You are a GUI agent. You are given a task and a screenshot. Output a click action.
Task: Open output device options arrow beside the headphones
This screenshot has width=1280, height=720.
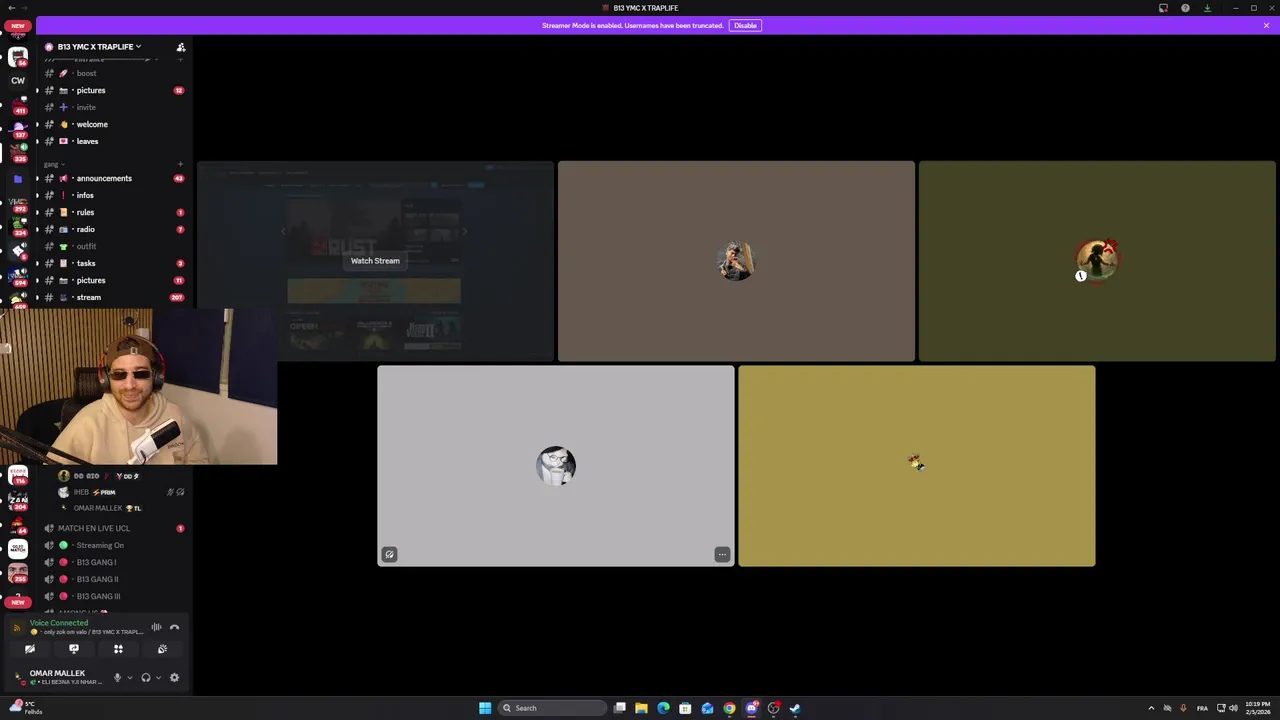point(157,678)
